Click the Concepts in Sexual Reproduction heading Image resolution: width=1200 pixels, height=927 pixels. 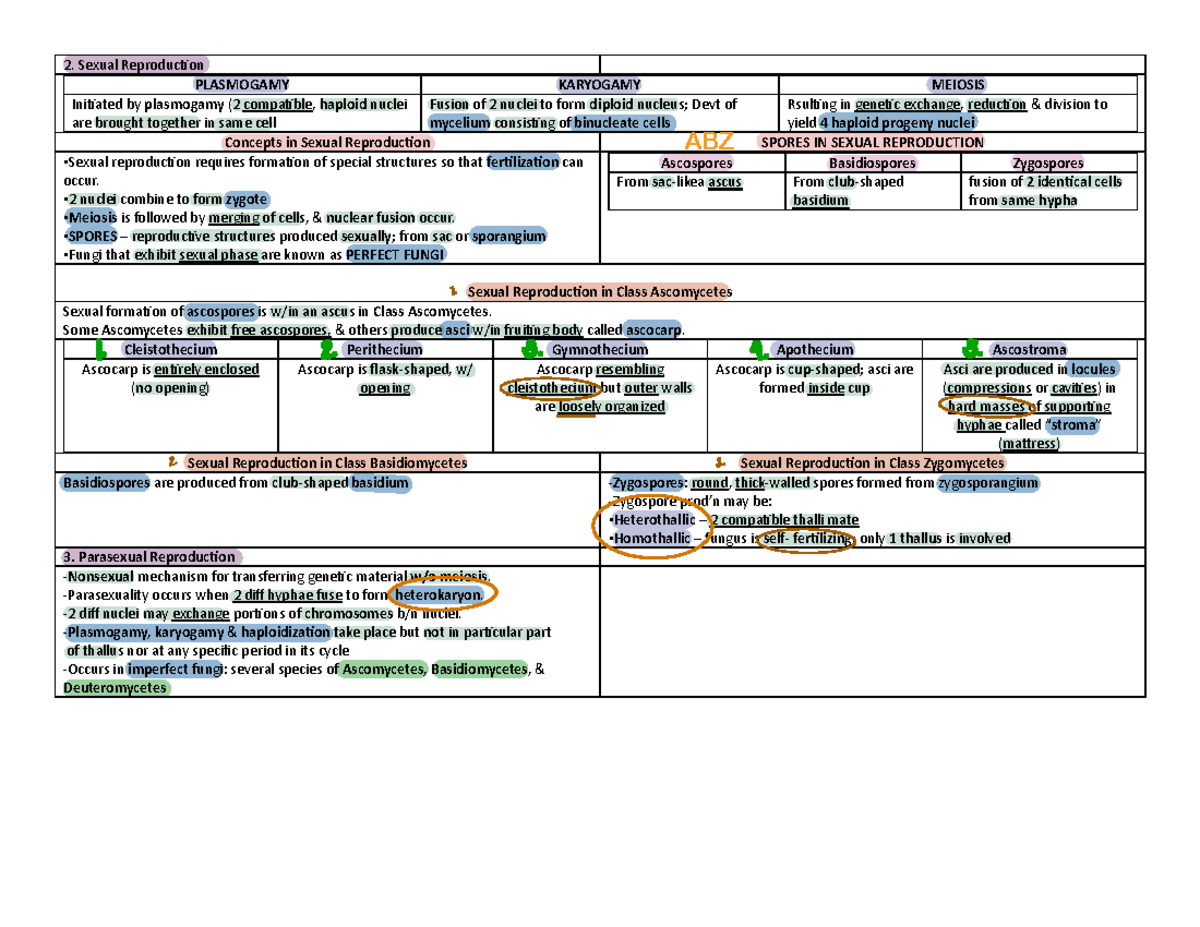click(x=328, y=142)
